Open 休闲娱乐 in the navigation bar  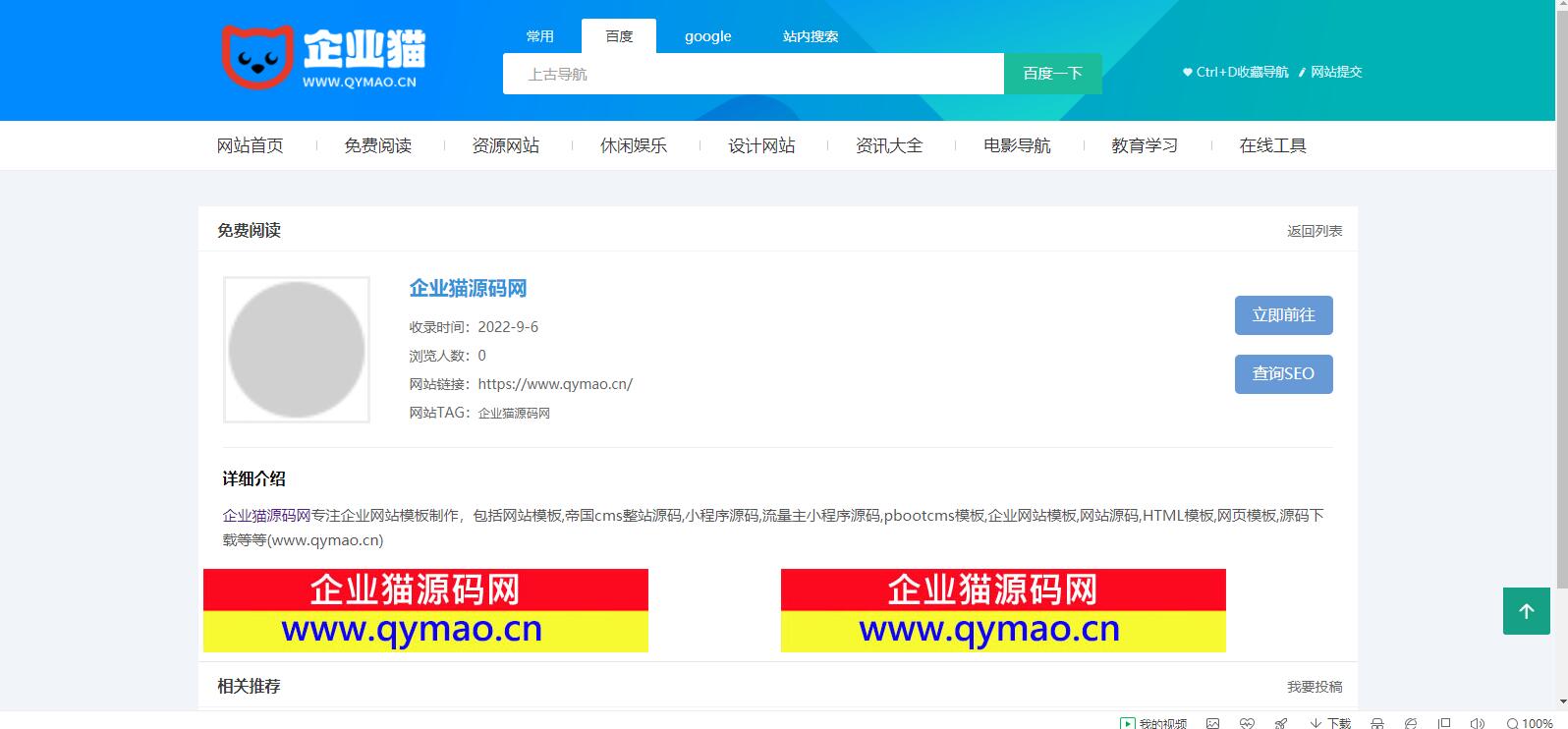click(634, 145)
